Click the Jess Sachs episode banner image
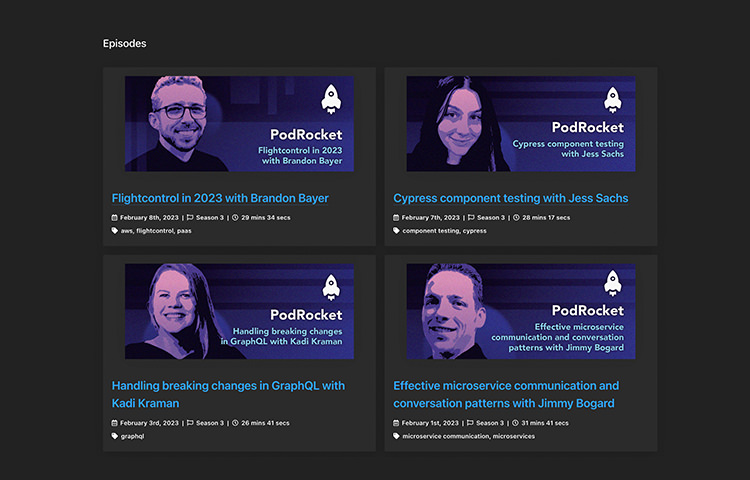This screenshot has height=480, width=750. [521, 124]
